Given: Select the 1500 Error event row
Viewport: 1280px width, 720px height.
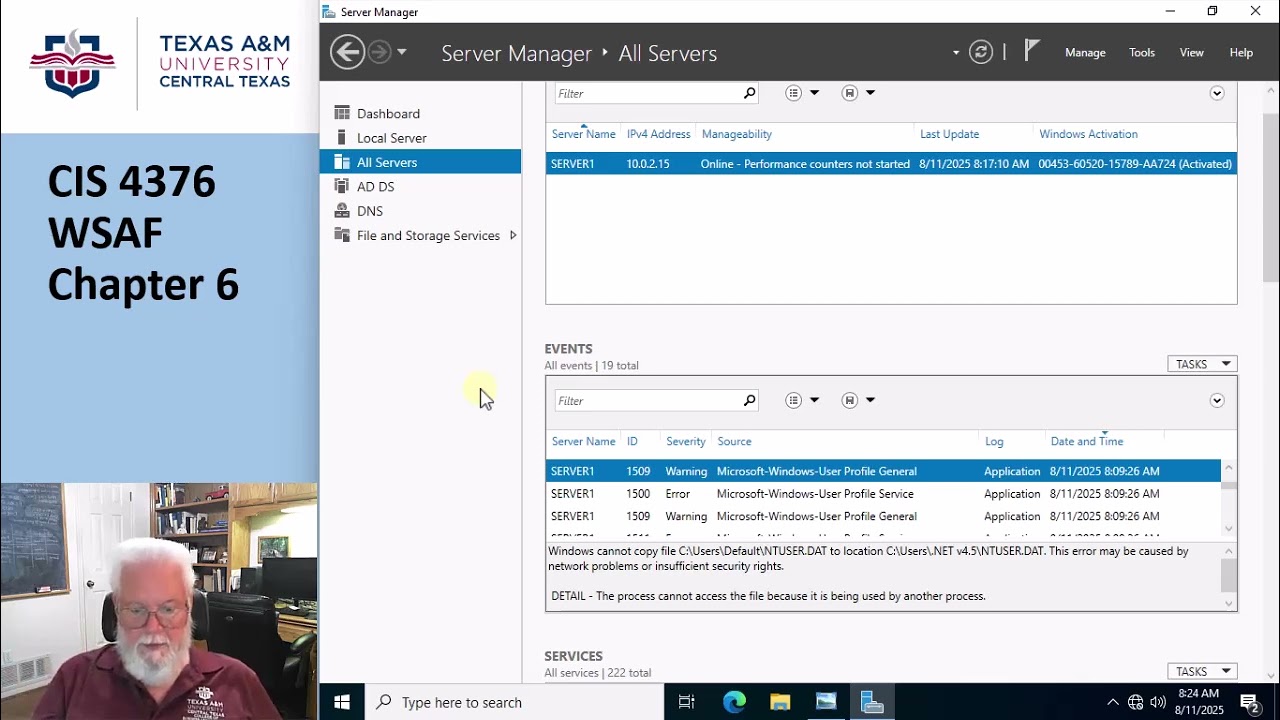Looking at the screenshot, I should 883,494.
